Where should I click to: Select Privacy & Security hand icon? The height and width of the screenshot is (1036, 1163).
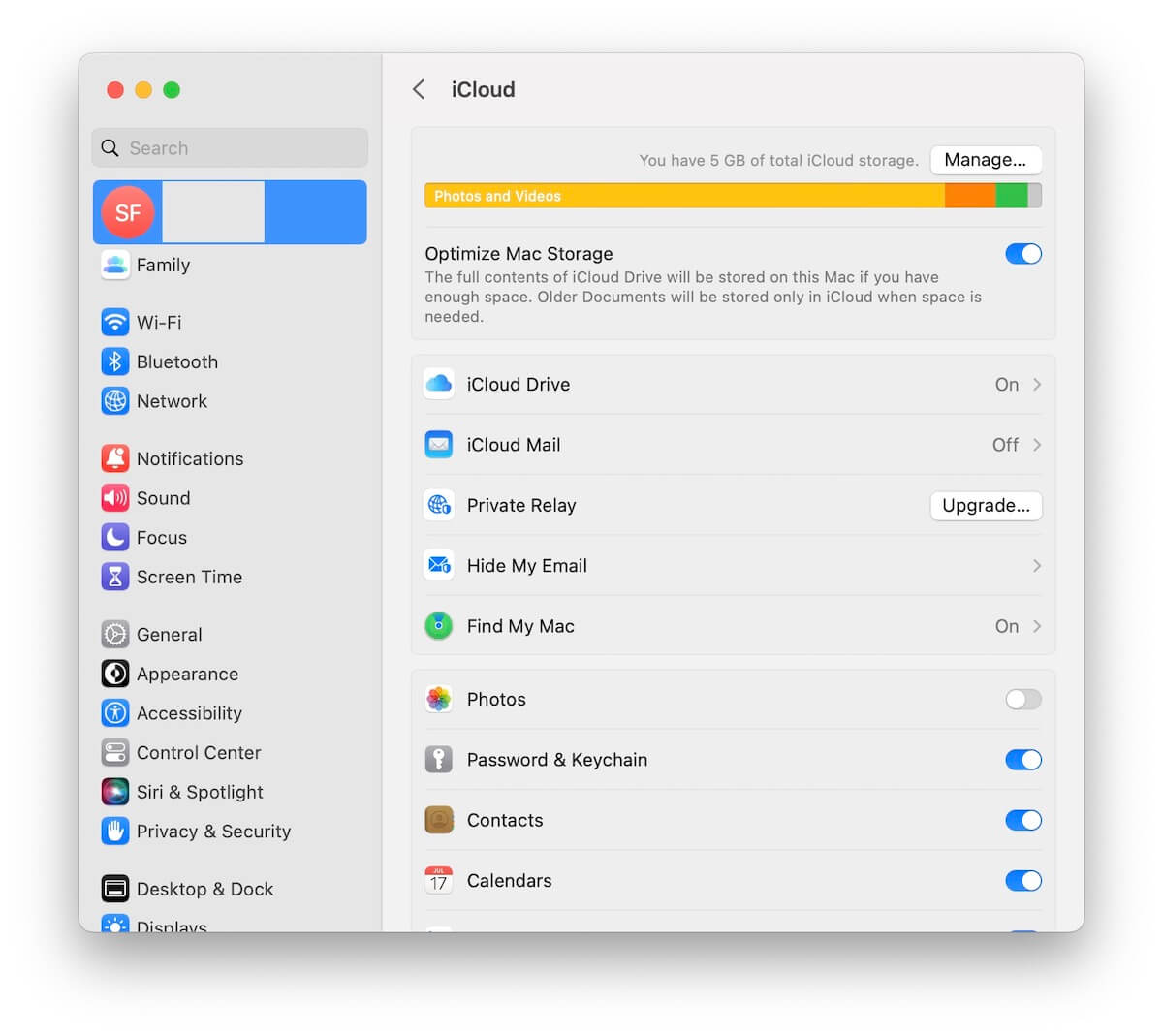[x=115, y=832]
